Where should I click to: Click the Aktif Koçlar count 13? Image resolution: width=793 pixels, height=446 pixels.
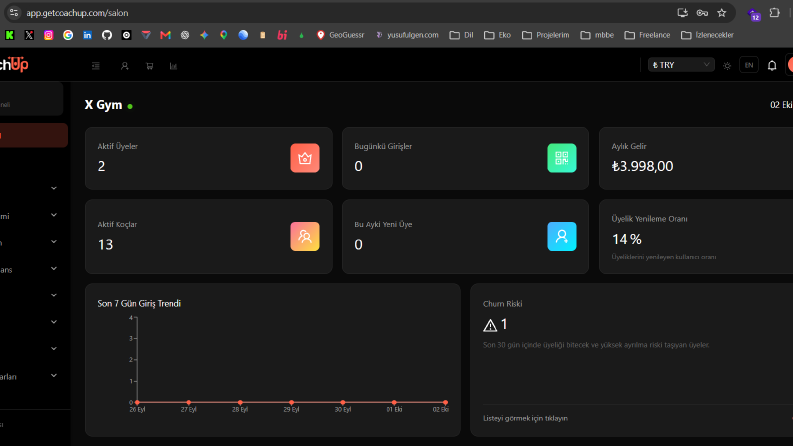[x=105, y=245]
